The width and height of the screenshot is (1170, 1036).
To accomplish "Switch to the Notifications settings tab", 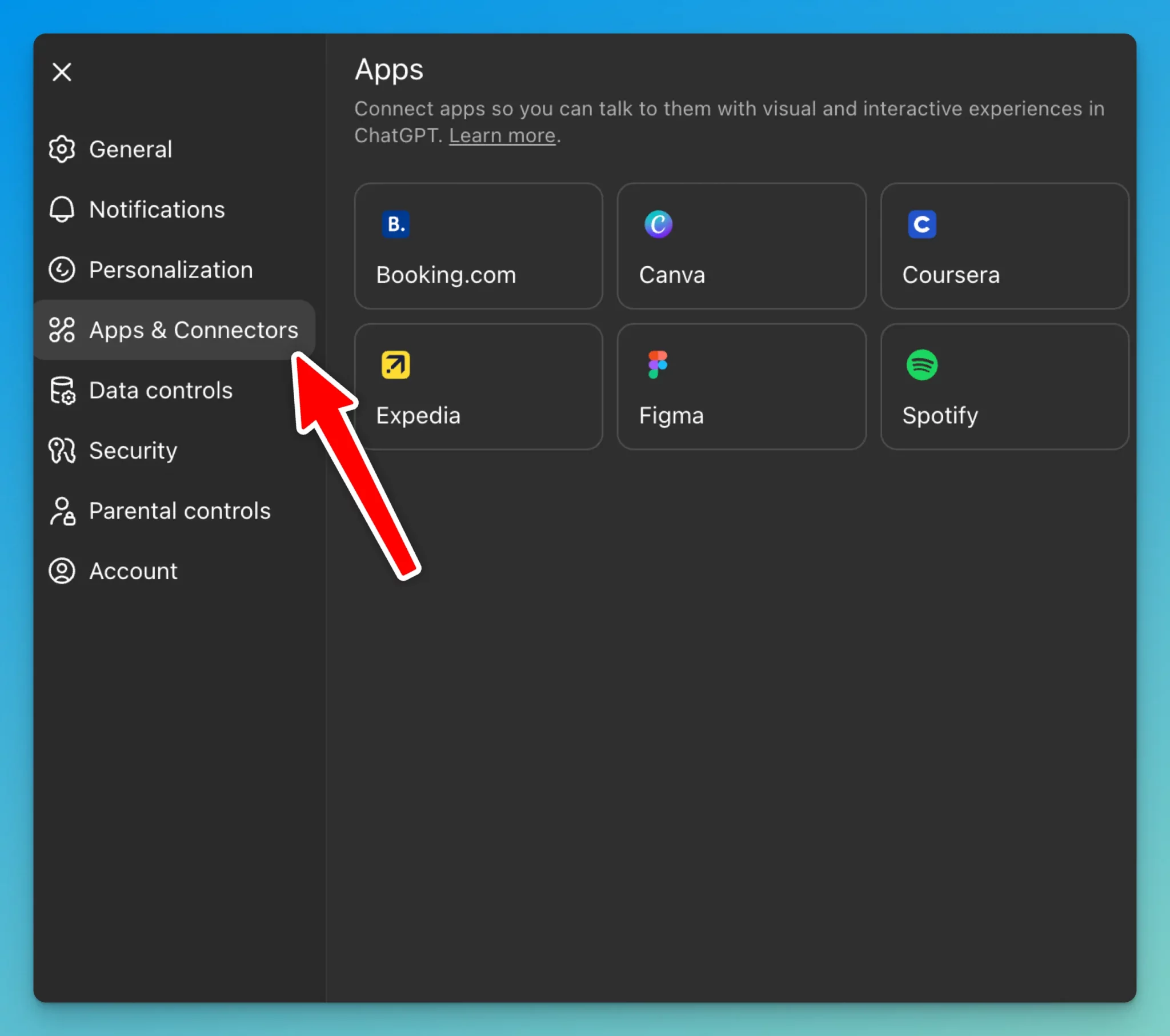I will coord(157,210).
